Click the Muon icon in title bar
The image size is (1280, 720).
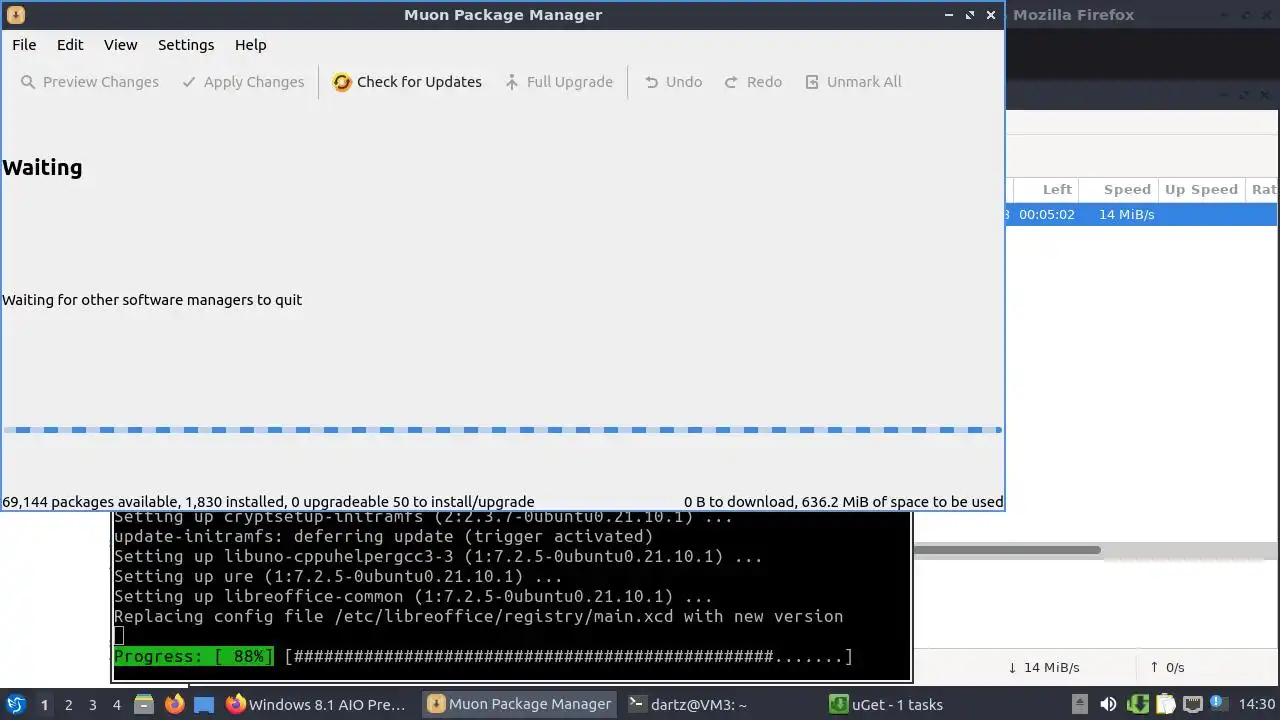(15, 15)
